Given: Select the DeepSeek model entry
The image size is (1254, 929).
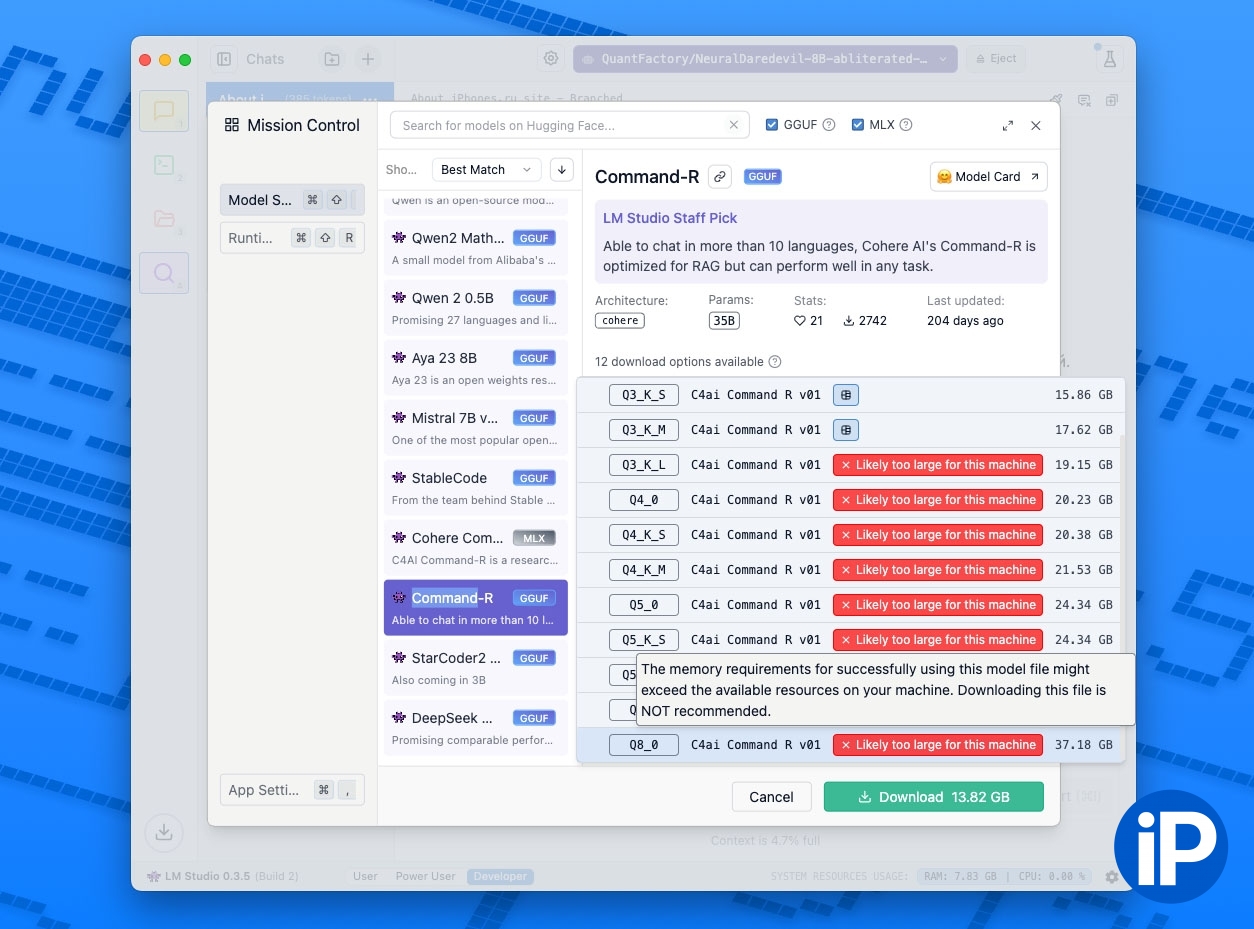Looking at the screenshot, I should click(476, 728).
